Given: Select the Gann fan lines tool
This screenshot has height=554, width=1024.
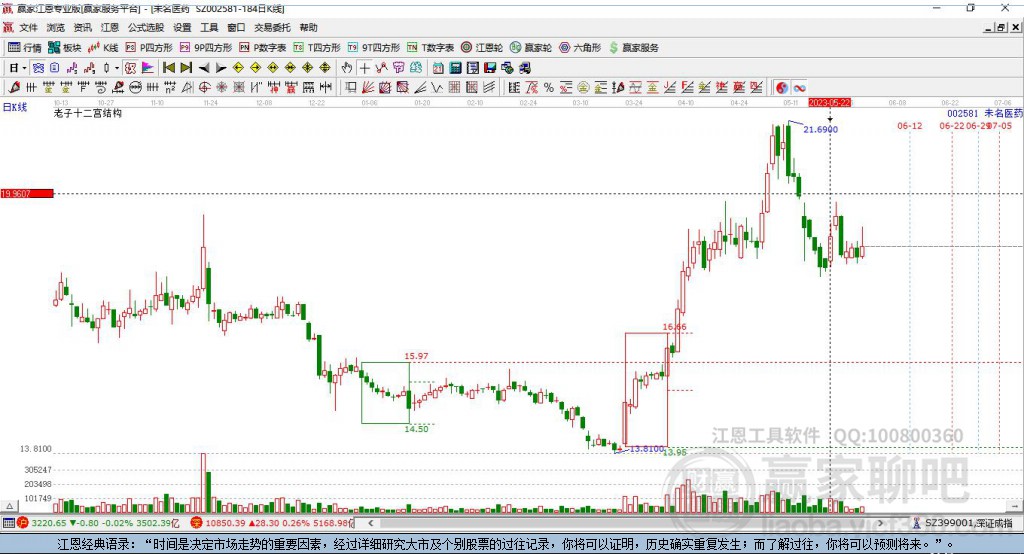Looking at the screenshot, I should coord(368,88).
